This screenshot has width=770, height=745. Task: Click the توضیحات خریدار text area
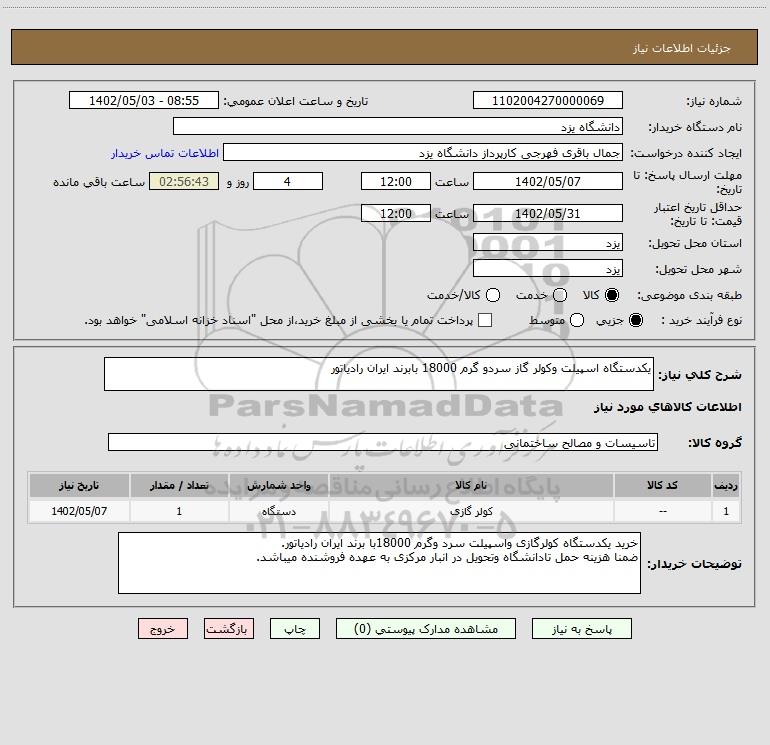tap(379, 563)
